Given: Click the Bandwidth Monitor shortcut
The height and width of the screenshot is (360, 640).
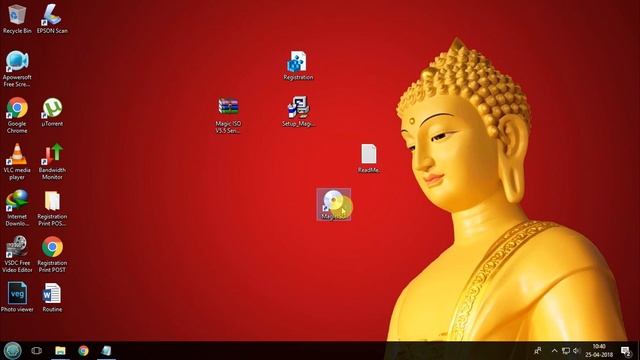Looking at the screenshot, I should click(x=52, y=162).
